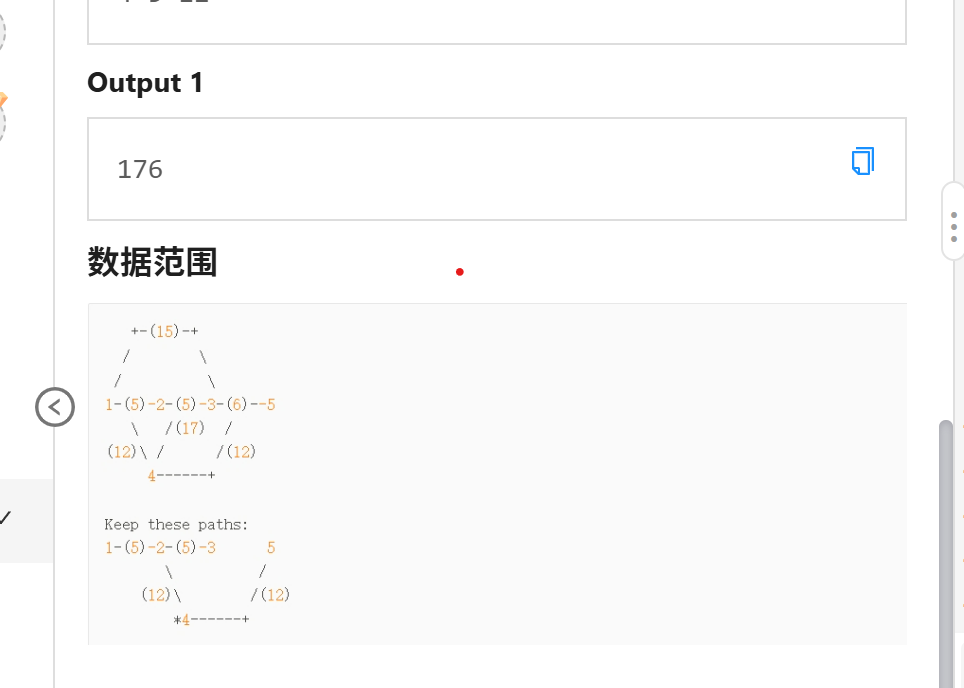Viewport: 964px width, 688px height.
Task: Click the Keep these paths text
Action: point(176,524)
